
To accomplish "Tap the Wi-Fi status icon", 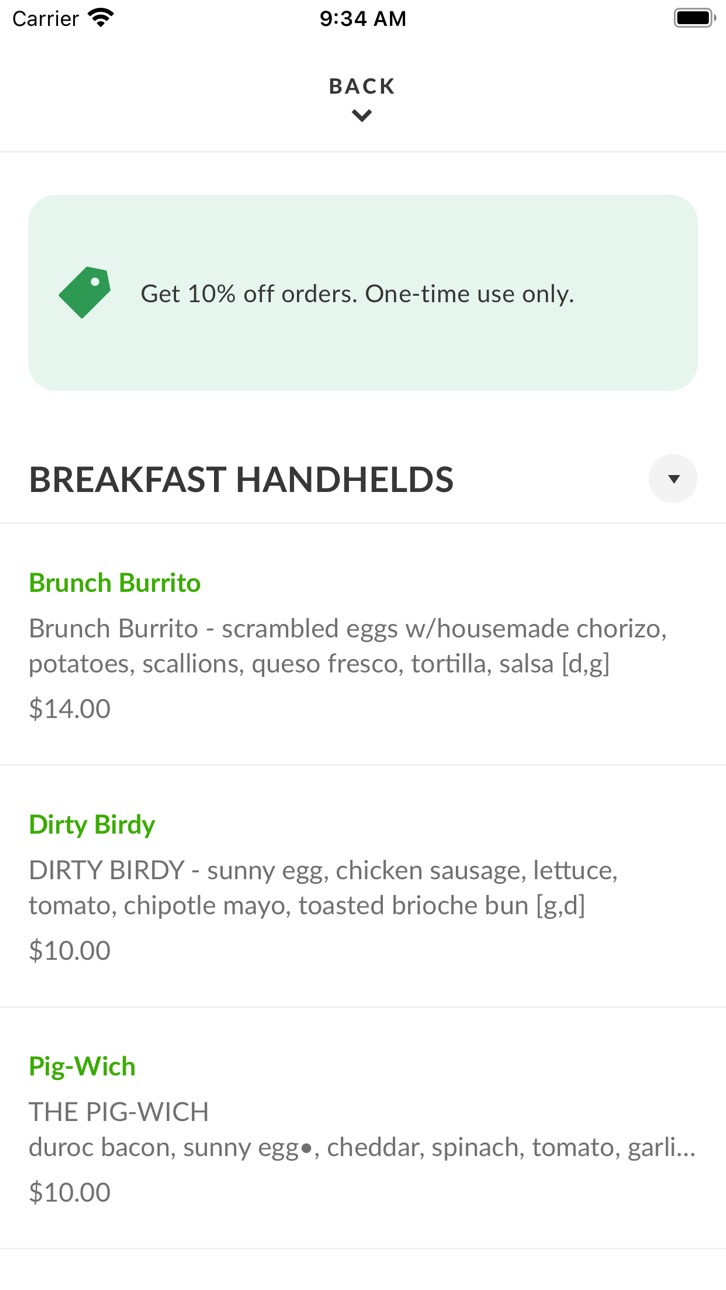I will pyautogui.click(x=101, y=18).
